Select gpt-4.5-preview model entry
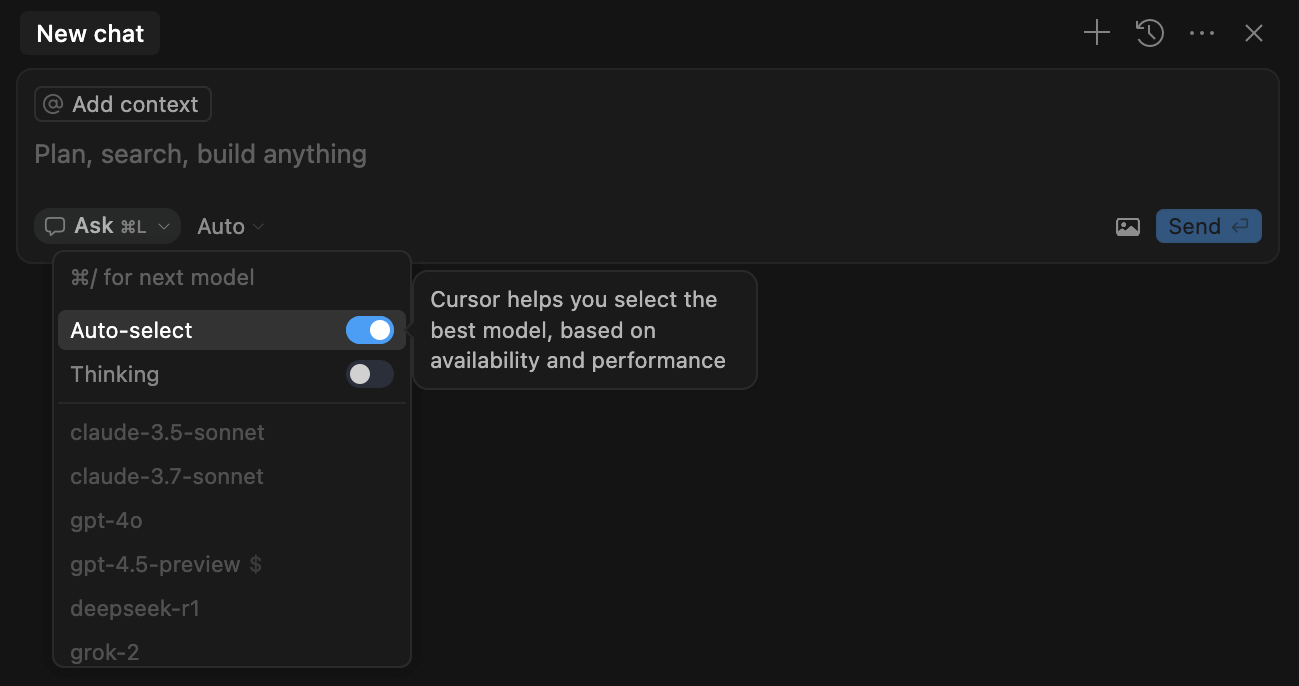 tap(232, 565)
